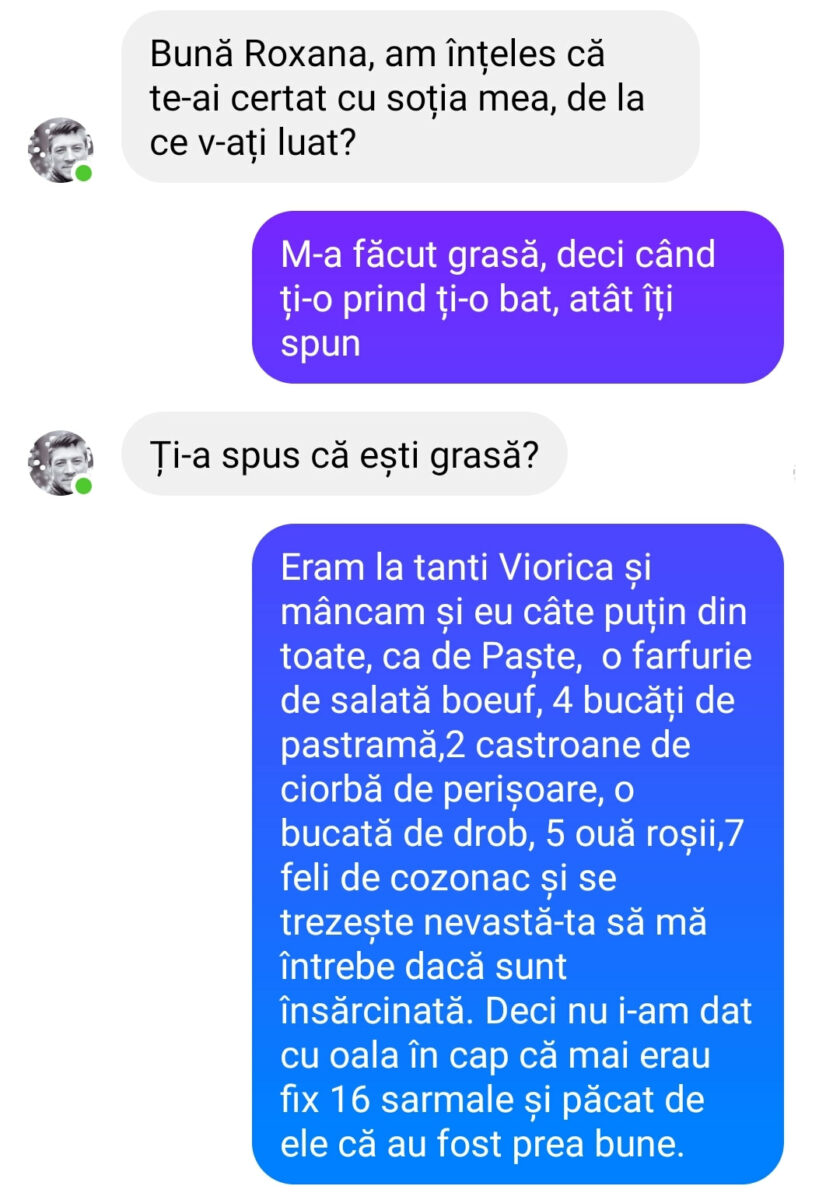
Task: Open the avatar beside "Ți-a spus că ești grasă?"
Action: pyautogui.click(x=60, y=463)
